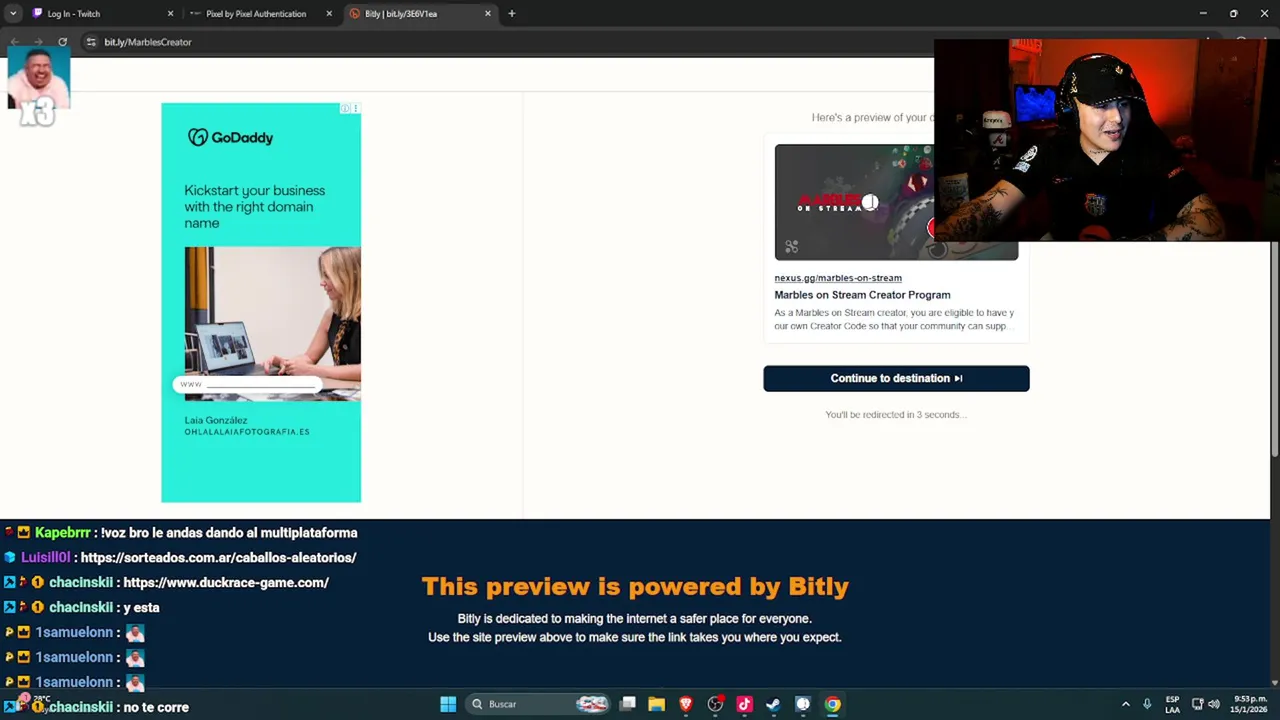Close the Log In - Twitch tab
Screen dimensions: 1280x720
click(170, 14)
